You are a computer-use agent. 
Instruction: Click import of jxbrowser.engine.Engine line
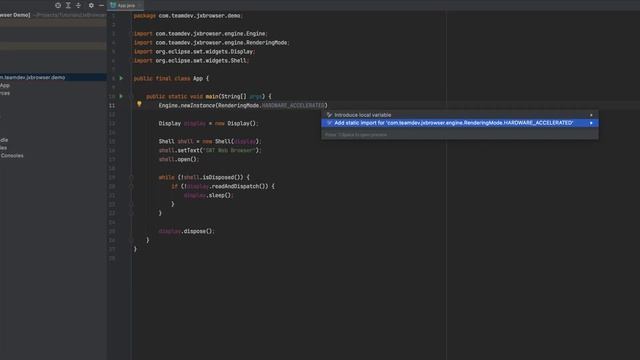200,33
